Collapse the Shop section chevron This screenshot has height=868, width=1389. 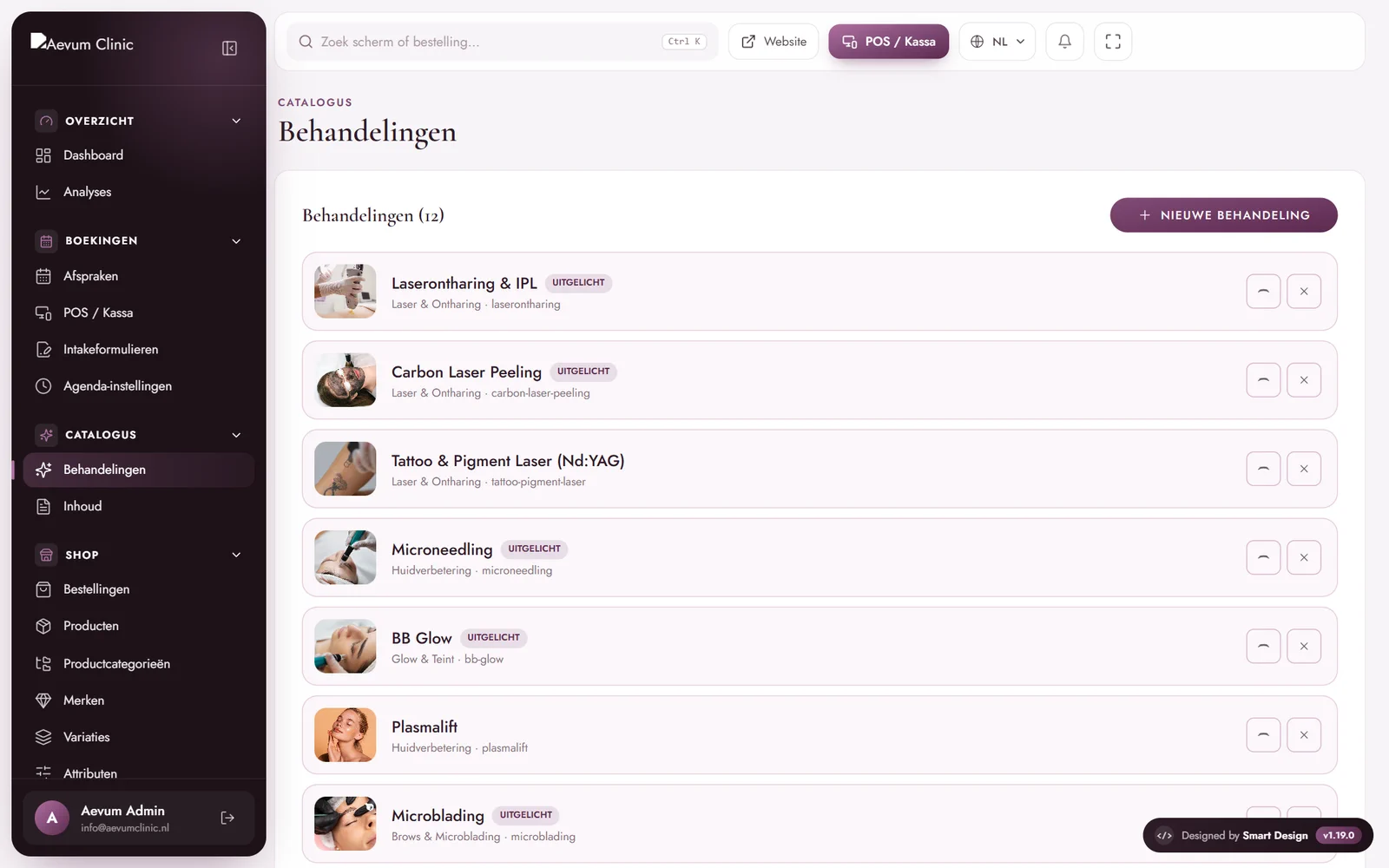pyautogui.click(x=236, y=555)
